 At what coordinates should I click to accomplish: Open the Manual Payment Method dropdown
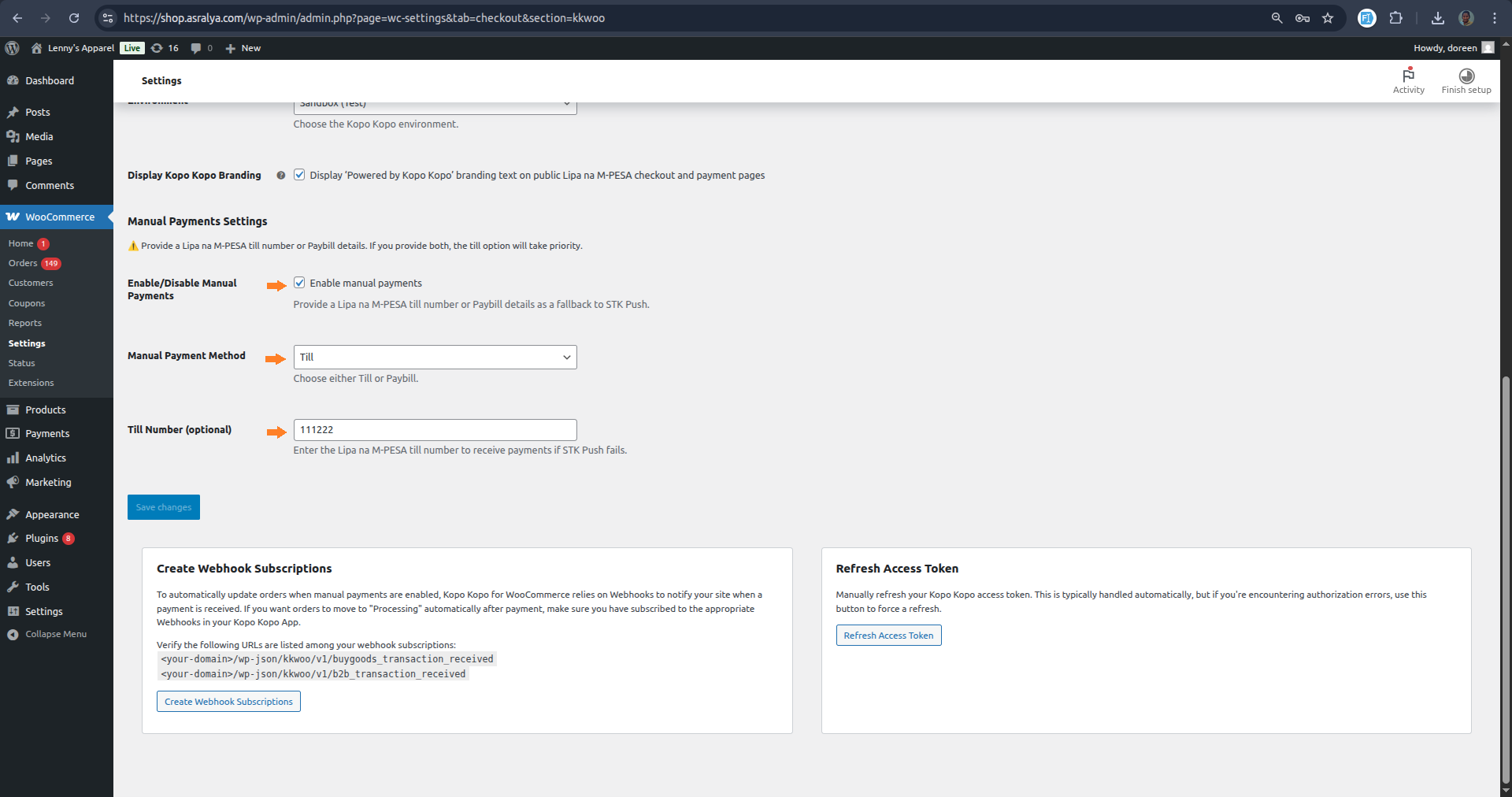coord(434,357)
